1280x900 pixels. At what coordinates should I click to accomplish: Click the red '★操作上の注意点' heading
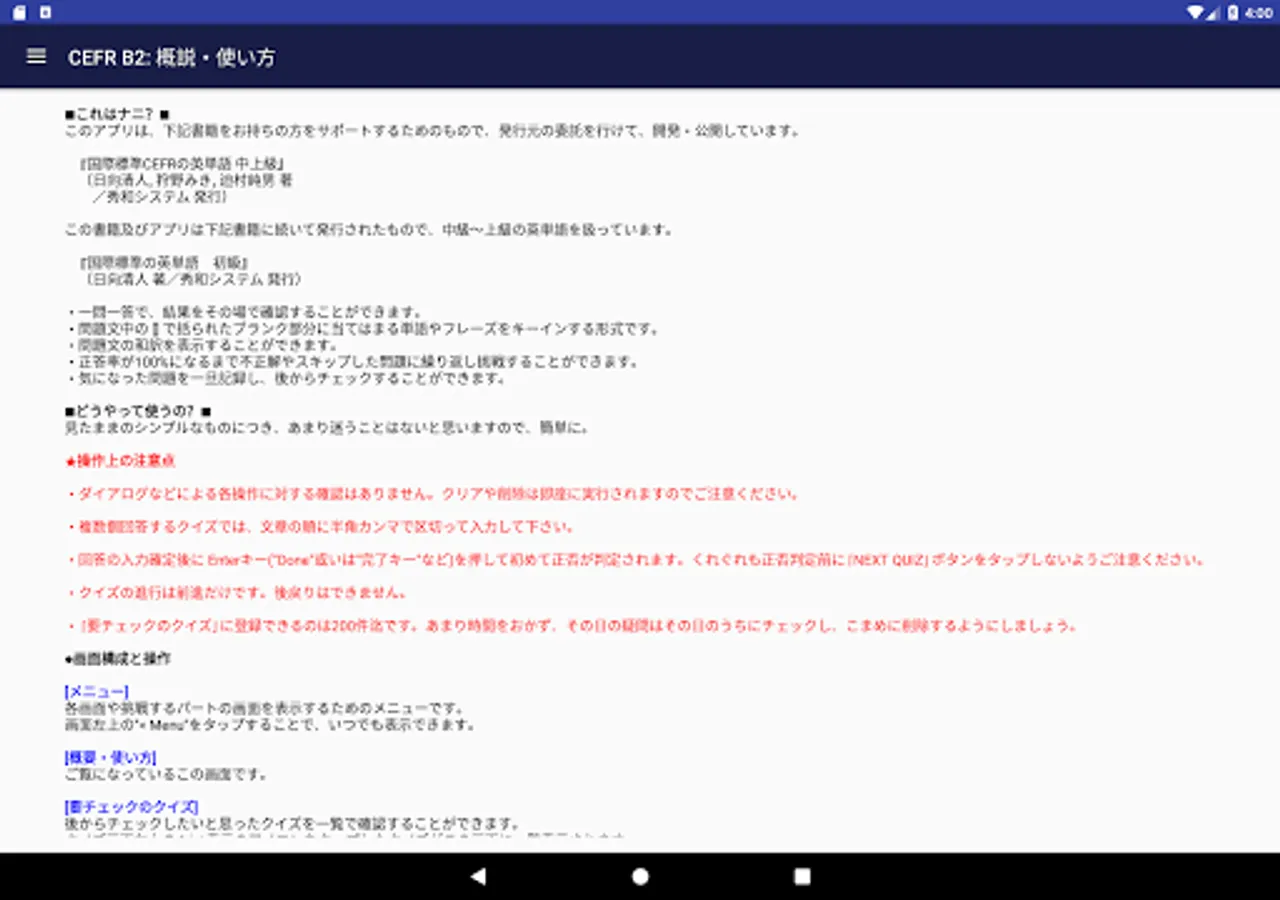tap(120, 461)
